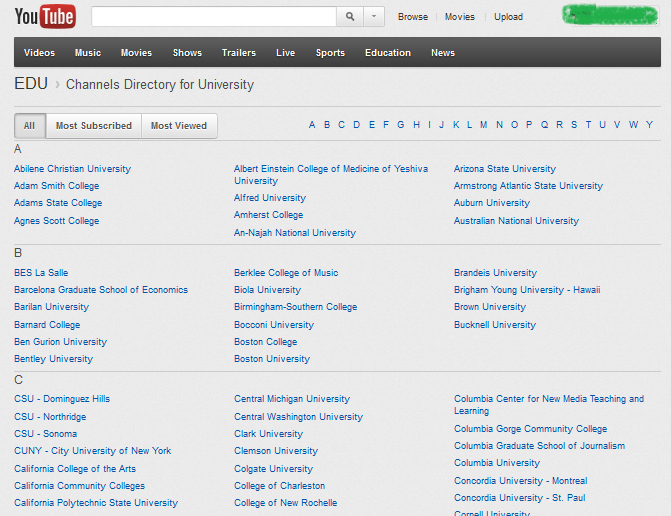
Task: Jump to letter Q in the index
Action: pyautogui.click(x=544, y=125)
